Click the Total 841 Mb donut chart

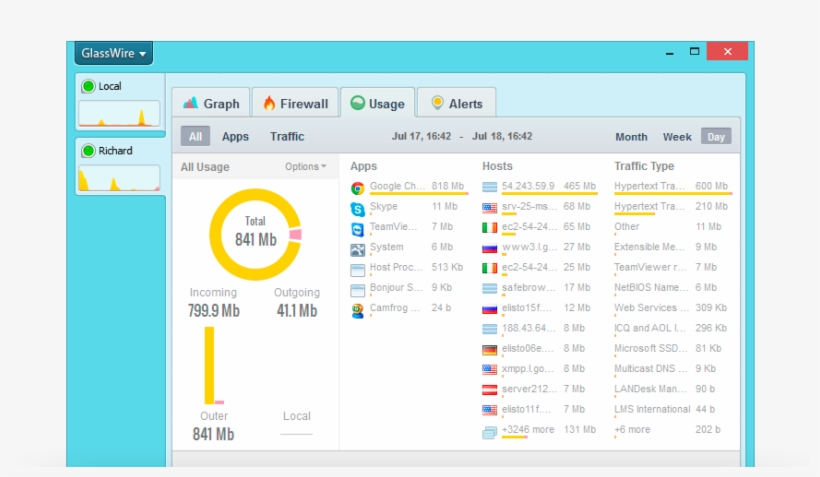pos(255,234)
